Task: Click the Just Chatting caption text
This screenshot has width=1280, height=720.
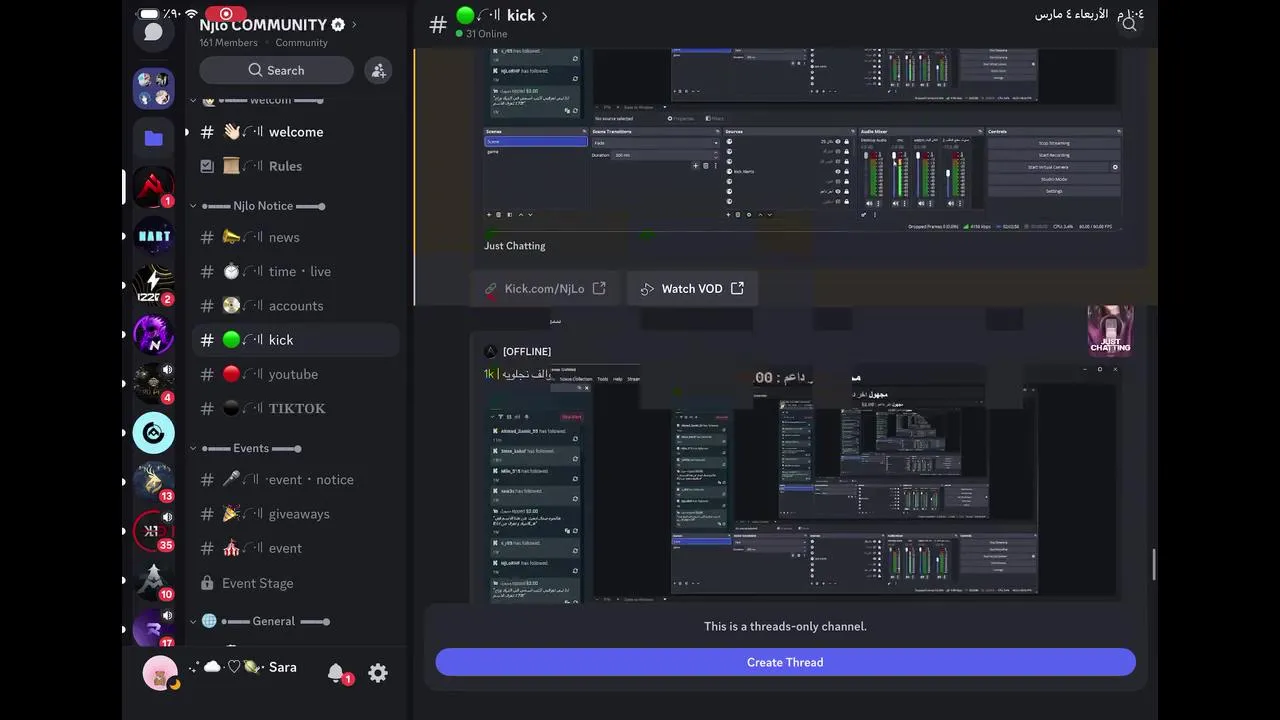Action: pyautogui.click(x=515, y=246)
